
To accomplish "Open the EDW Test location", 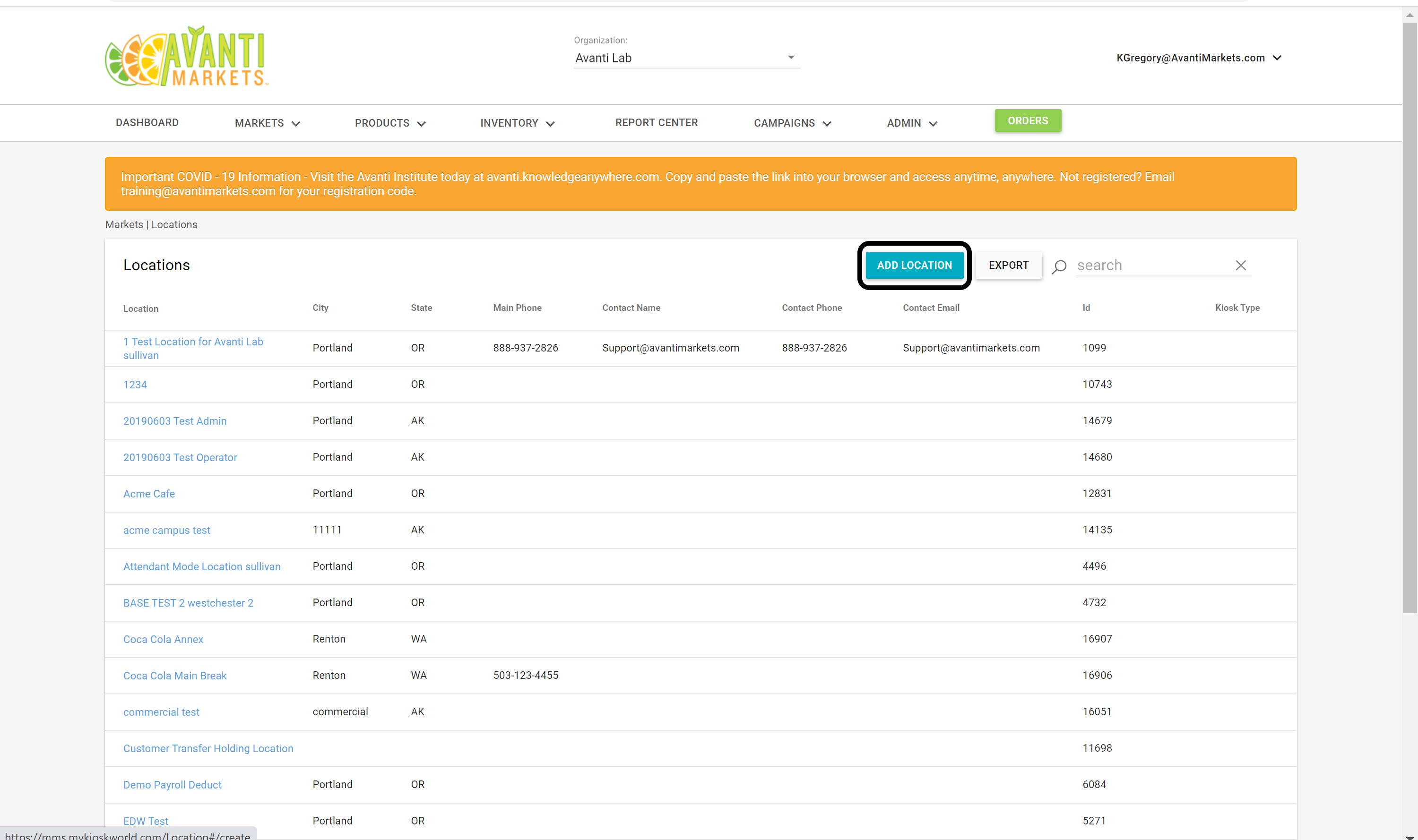I will click(146, 821).
